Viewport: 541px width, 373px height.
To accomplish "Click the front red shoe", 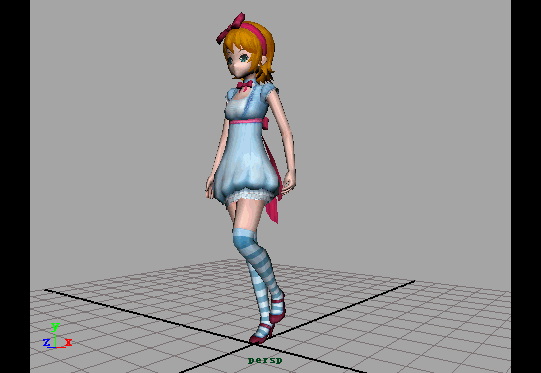I will (262, 334).
